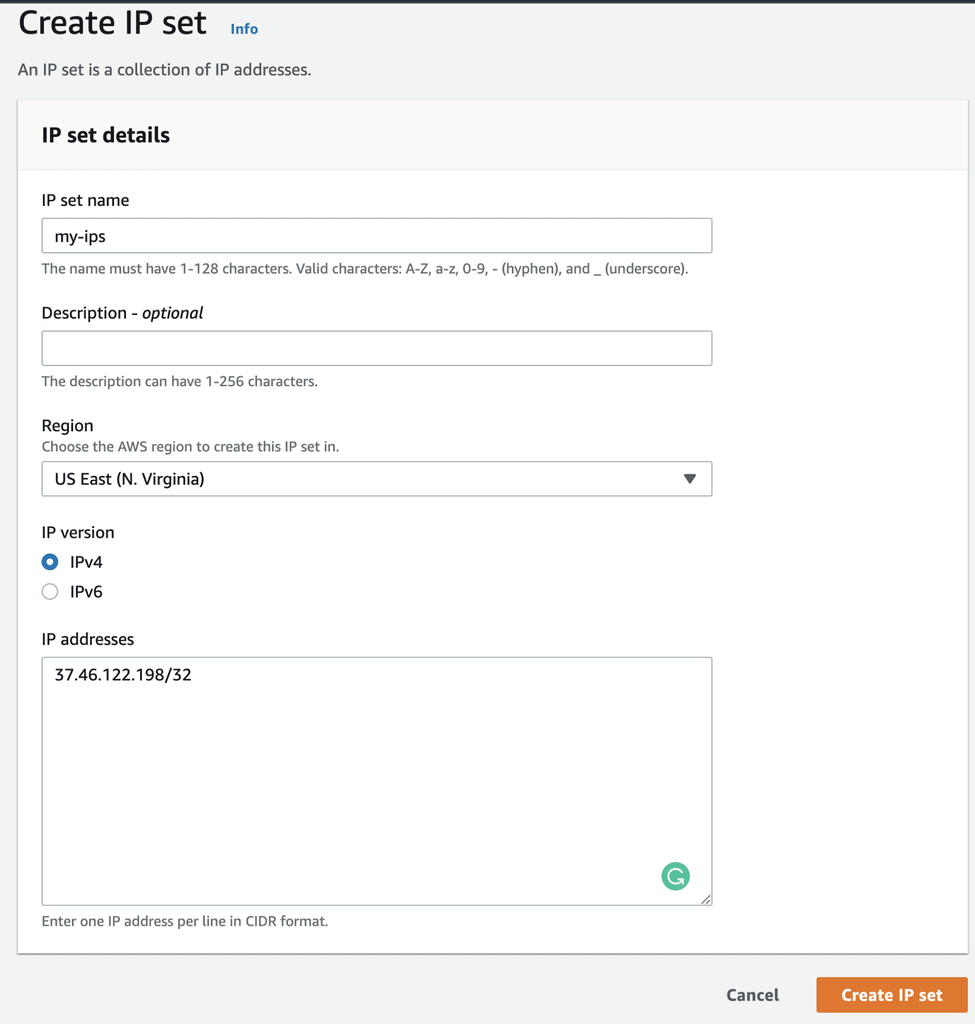Click the 37.46.122.198/32 entry in IP addresses
The image size is (975, 1024).
pyautogui.click(x=123, y=675)
